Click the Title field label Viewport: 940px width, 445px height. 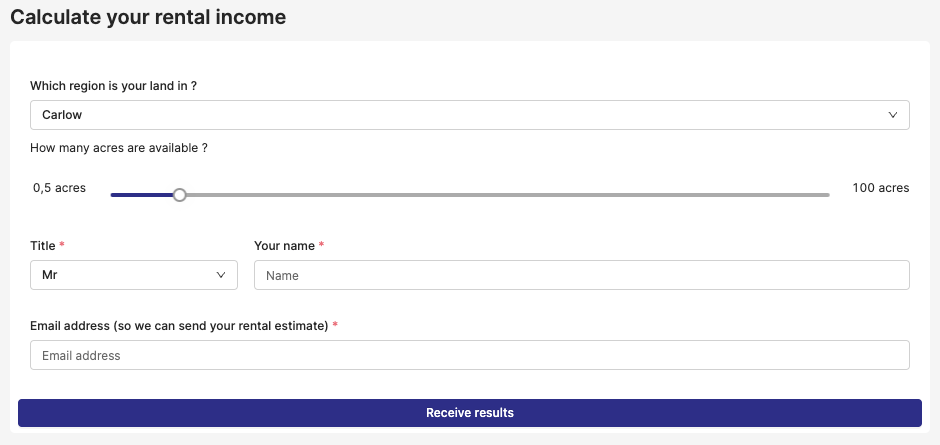pos(43,245)
